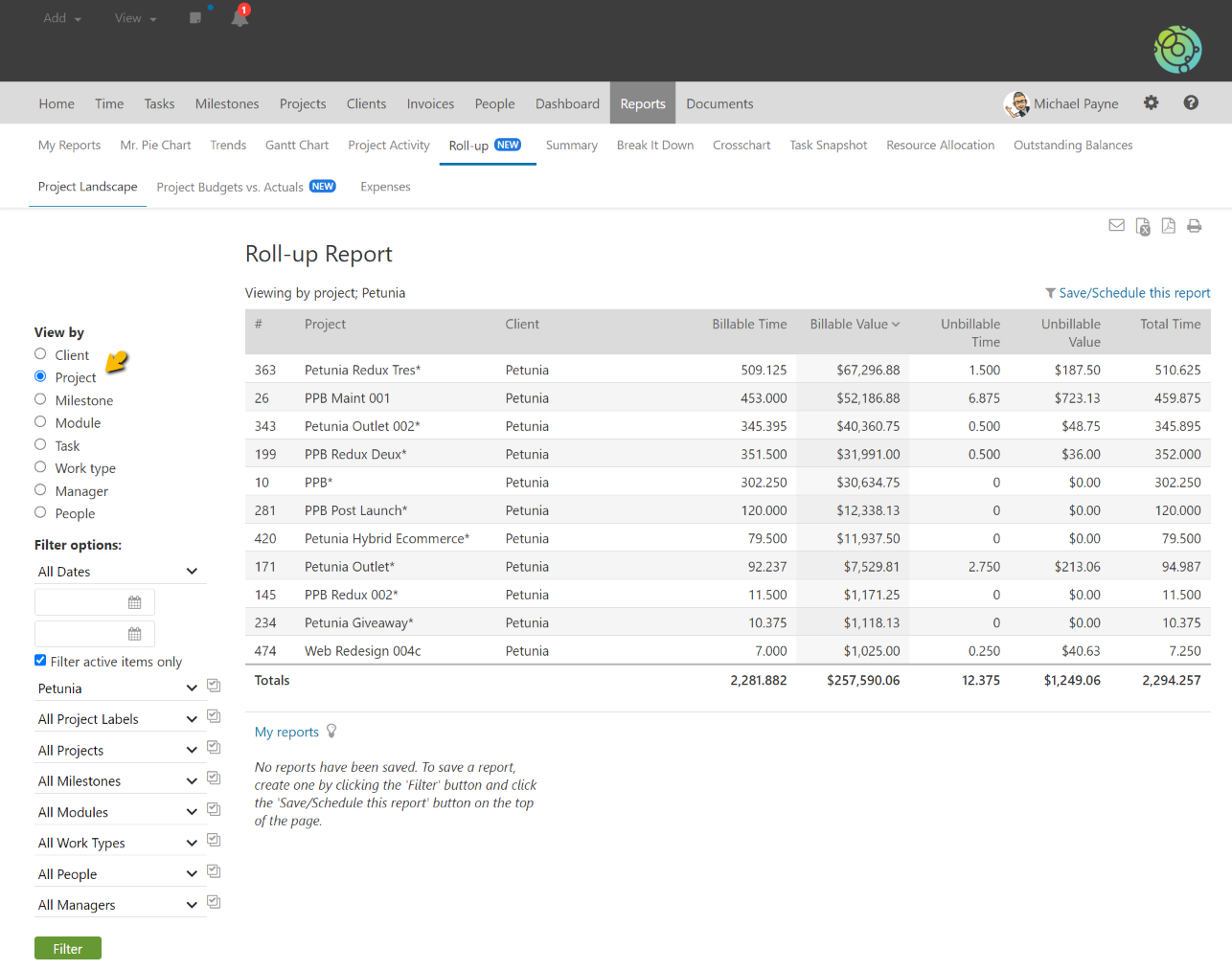This screenshot has height=970, width=1232.
Task: Switch to the Gantt Chart tab
Action: click(x=296, y=146)
